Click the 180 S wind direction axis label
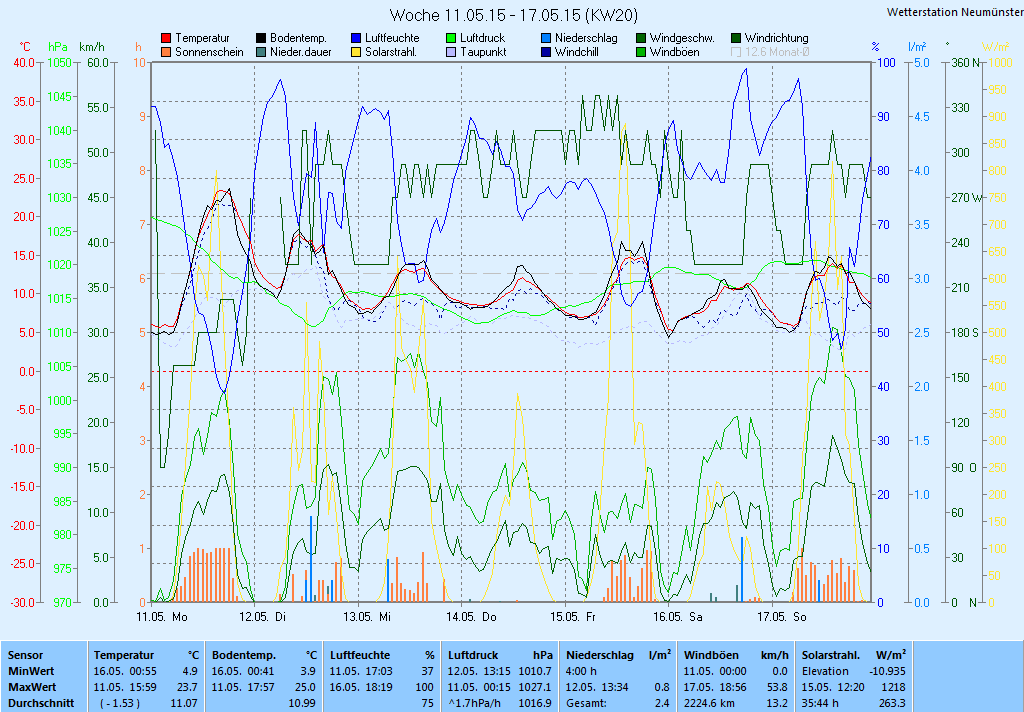The height and width of the screenshot is (712, 1024). click(x=965, y=332)
